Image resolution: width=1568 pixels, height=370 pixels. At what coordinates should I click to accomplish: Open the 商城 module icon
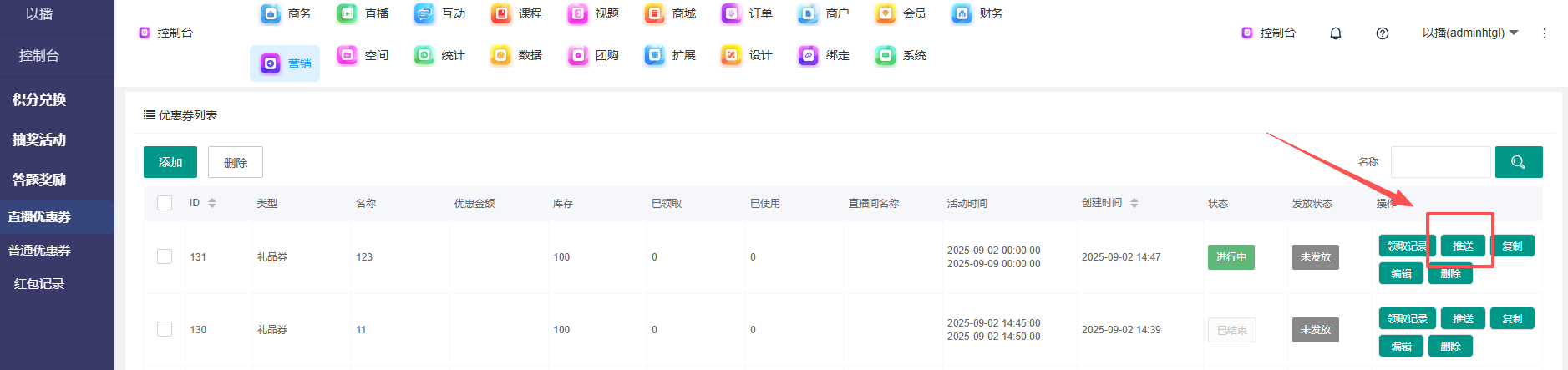click(x=654, y=14)
